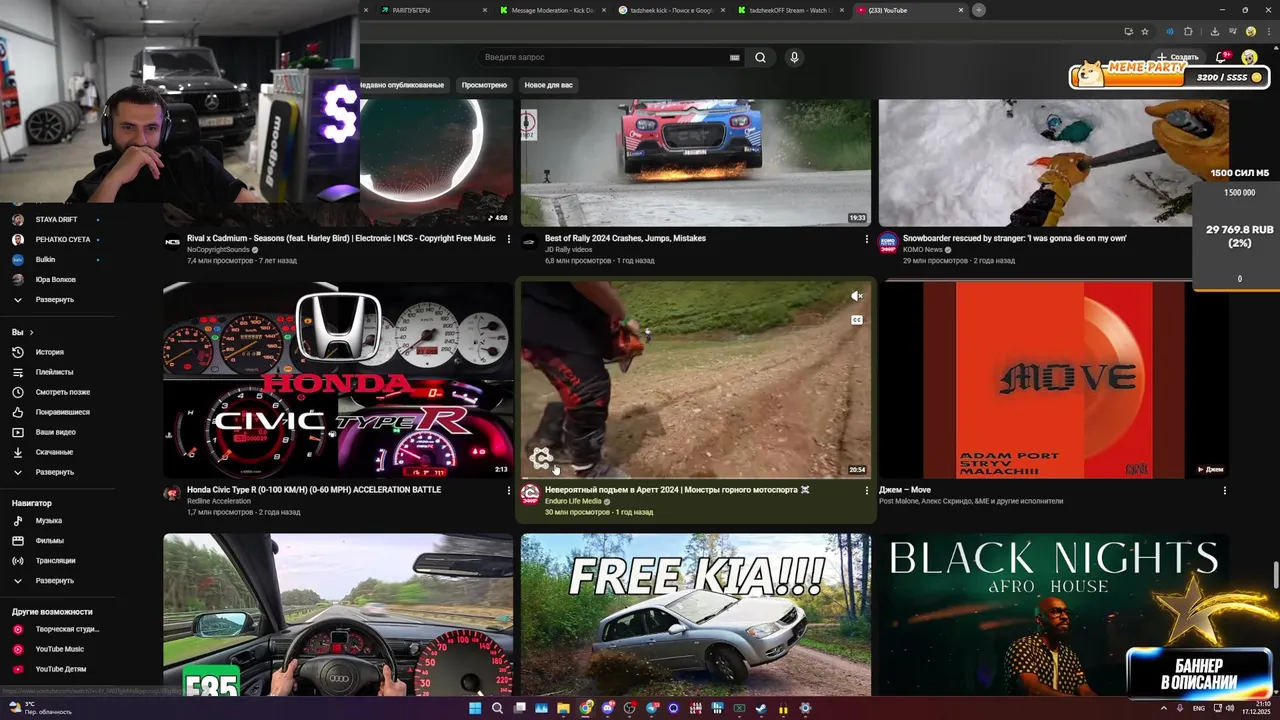The height and width of the screenshot is (720, 1280).
Task: Open Best of Rally 2024 thumbnail
Action: (x=695, y=162)
